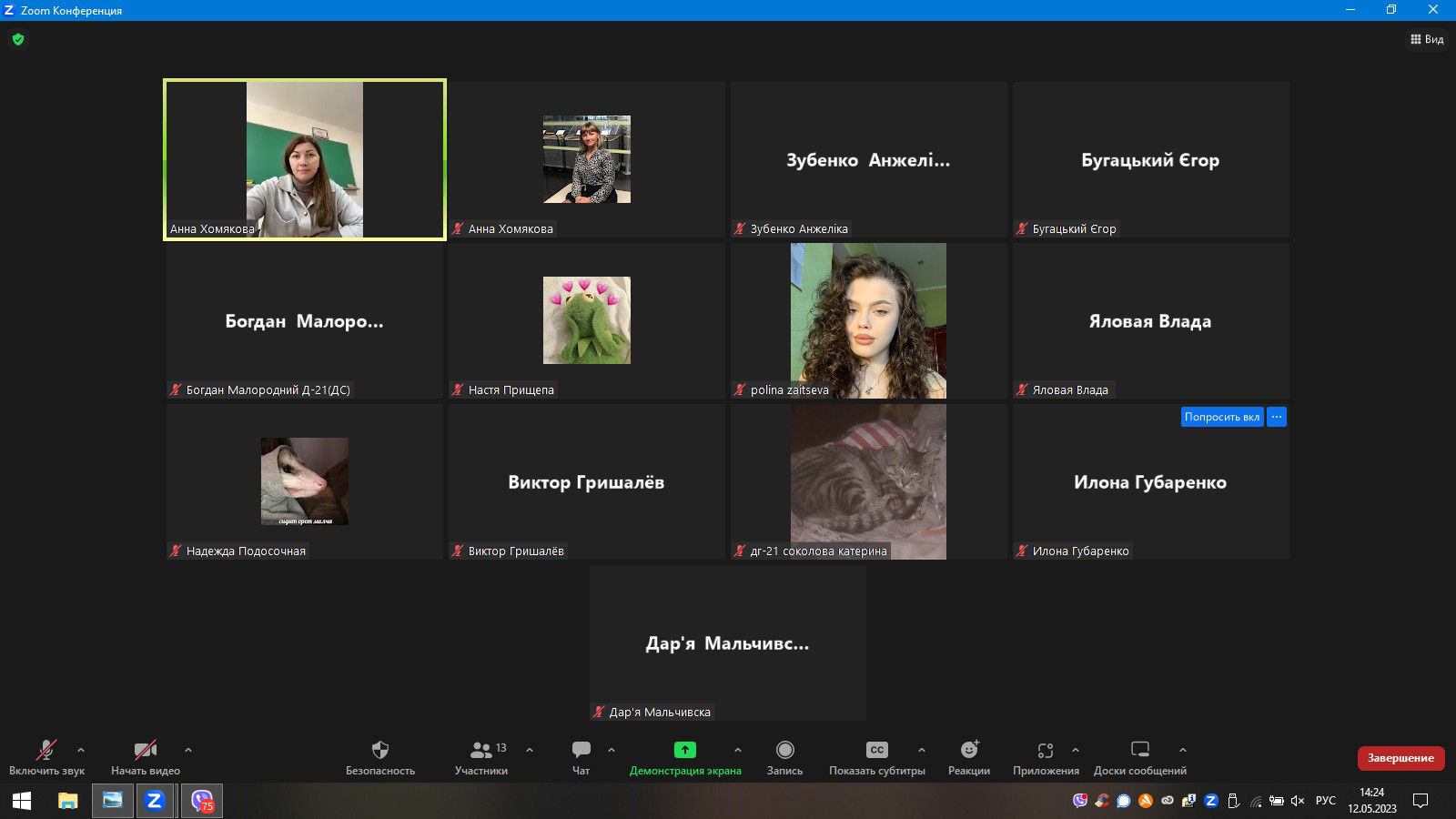This screenshot has height=819, width=1456.
Task: Expand audio options arrow next to microphone
Action: (x=81, y=750)
